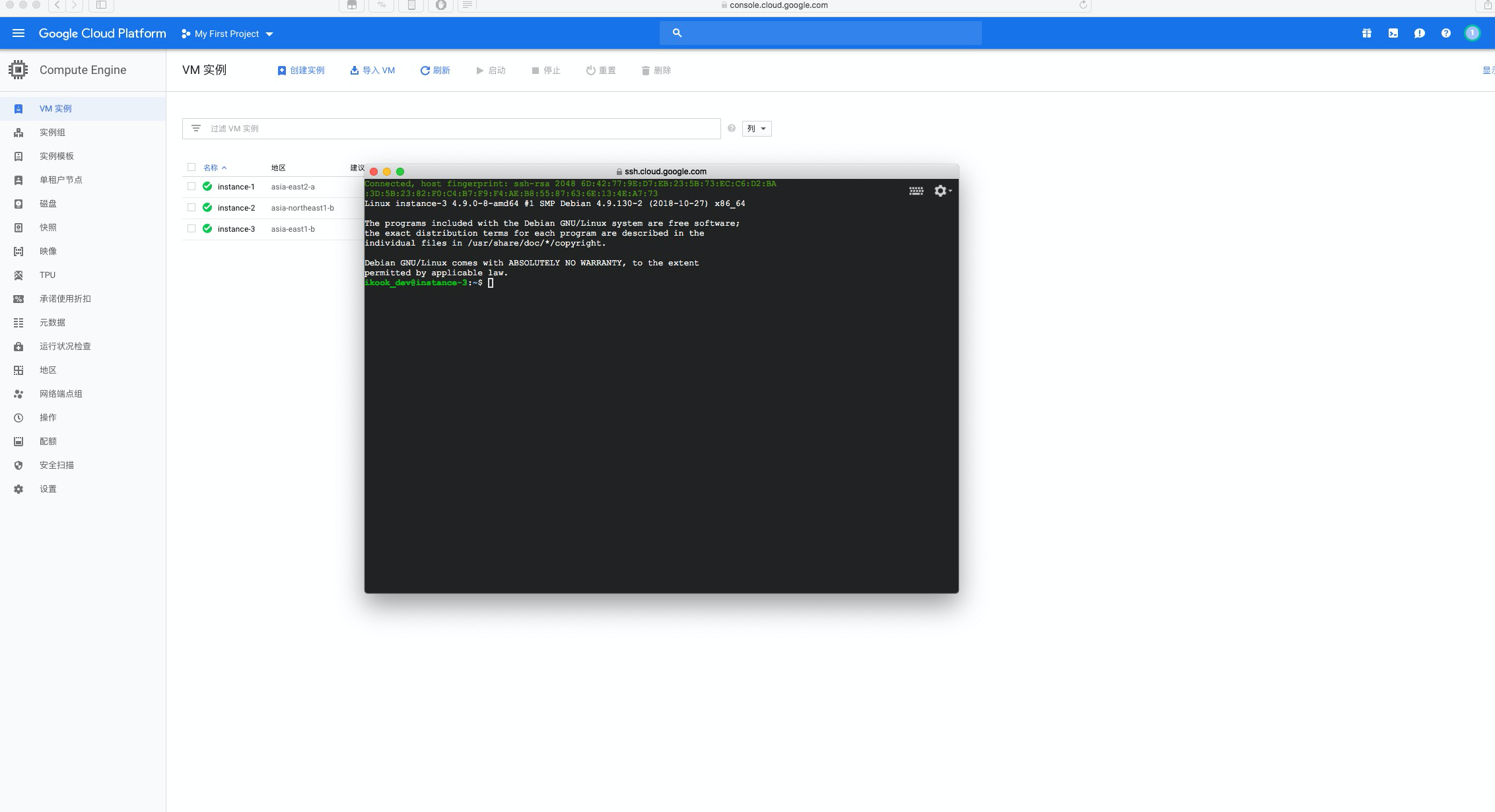Check the instance-1 row checkbox
Image resolution: width=1495 pixels, height=812 pixels.
coord(191,186)
